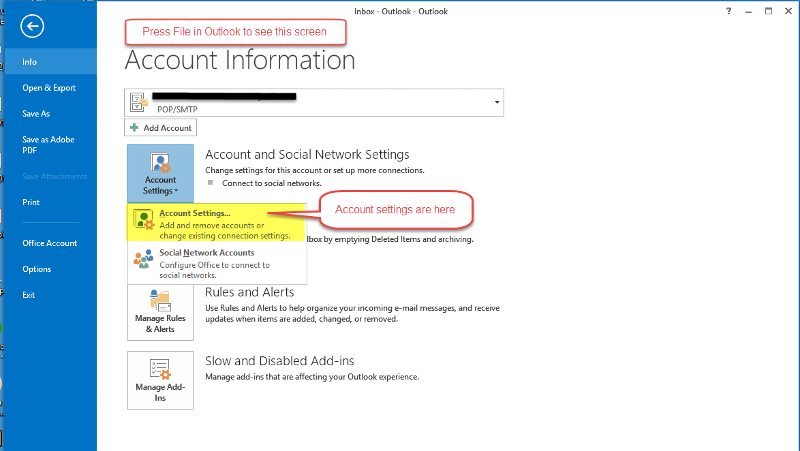
Task: Open Manage Add-Ins
Action: (x=160, y=381)
